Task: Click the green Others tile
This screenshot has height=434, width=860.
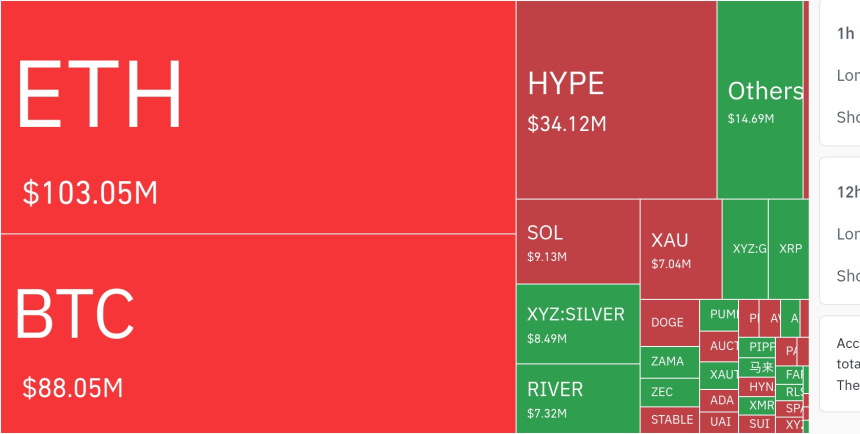Action: pos(760,100)
